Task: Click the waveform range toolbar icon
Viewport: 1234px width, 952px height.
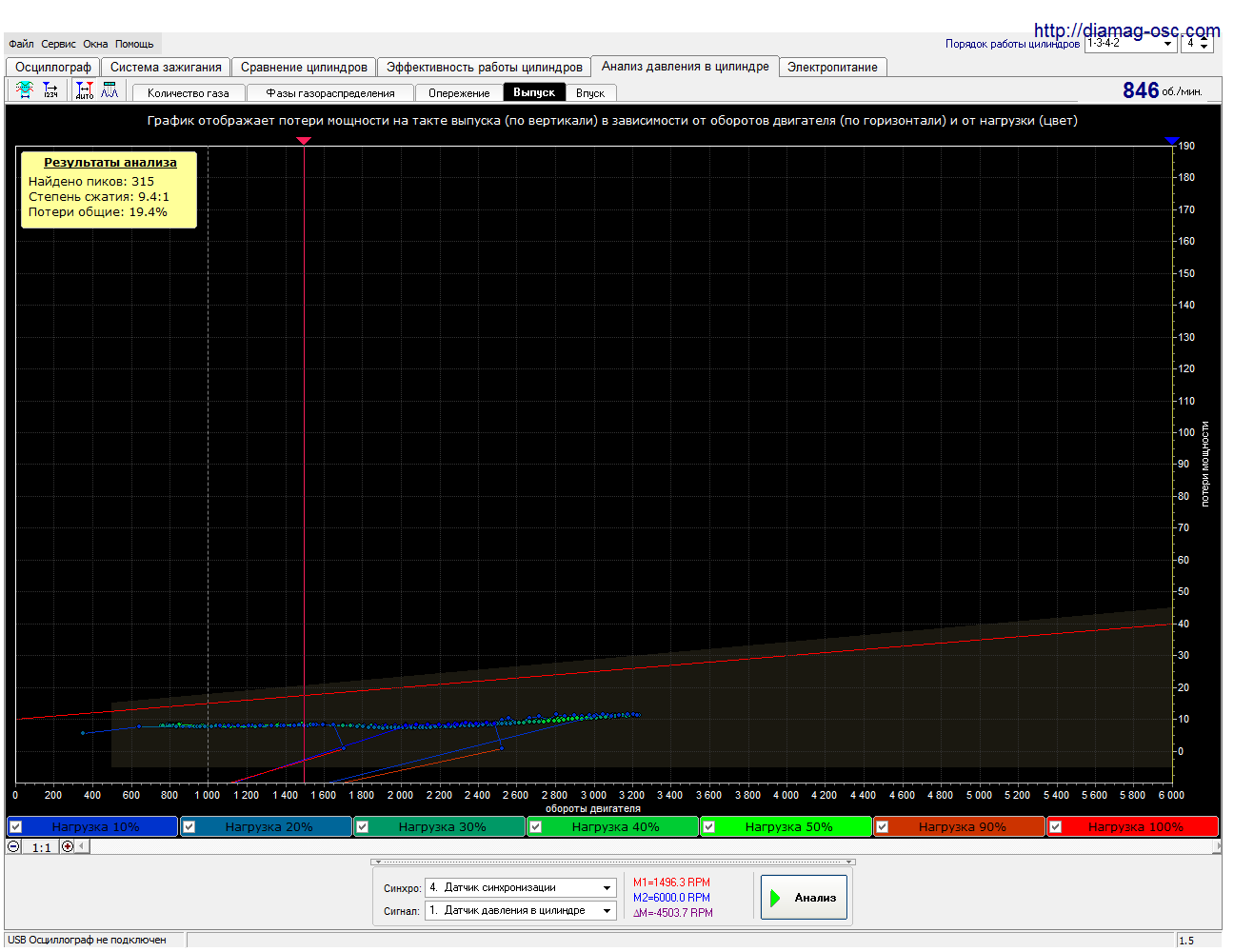Action: click(25, 90)
